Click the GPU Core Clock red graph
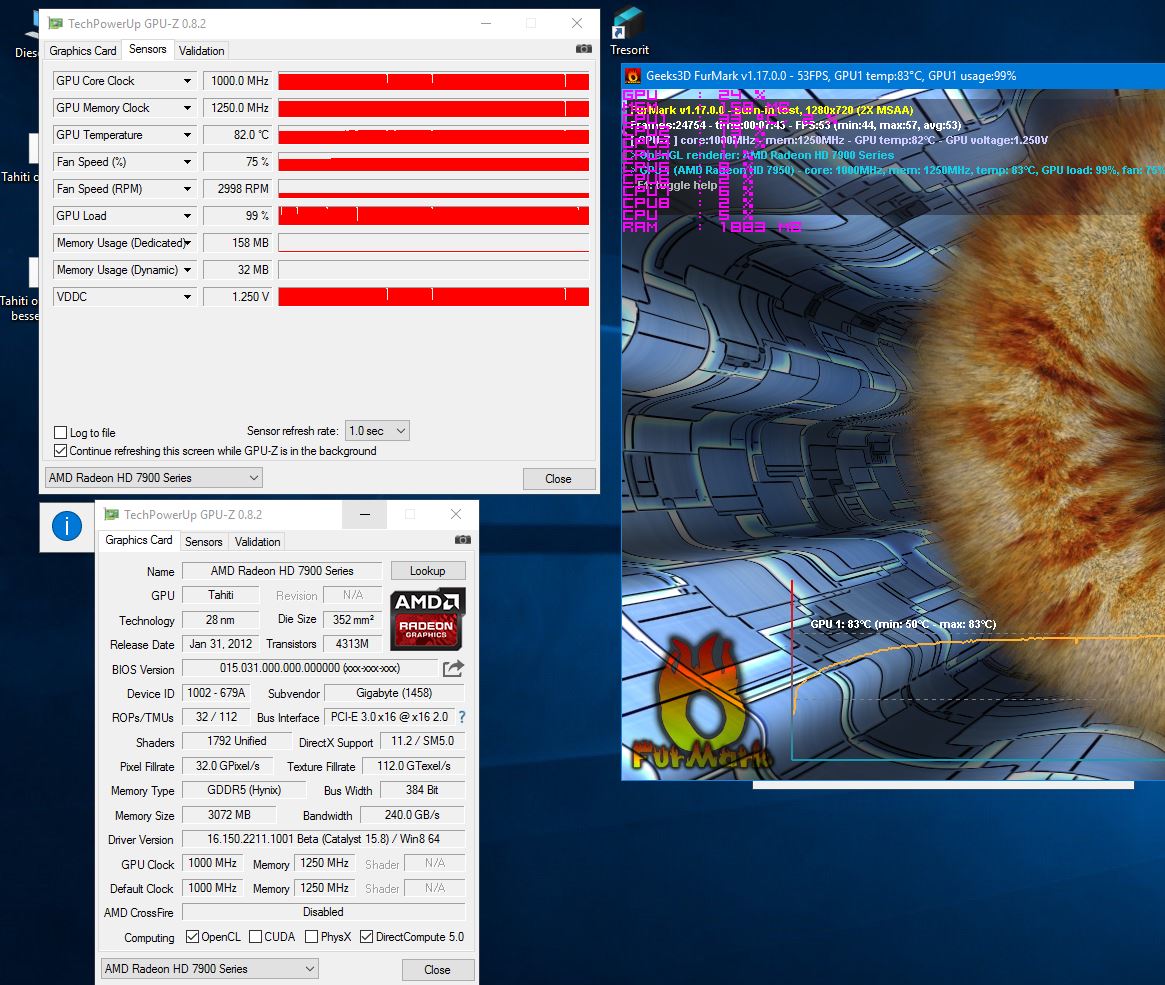Screen dimensions: 1165x985 tap(434, 81)
